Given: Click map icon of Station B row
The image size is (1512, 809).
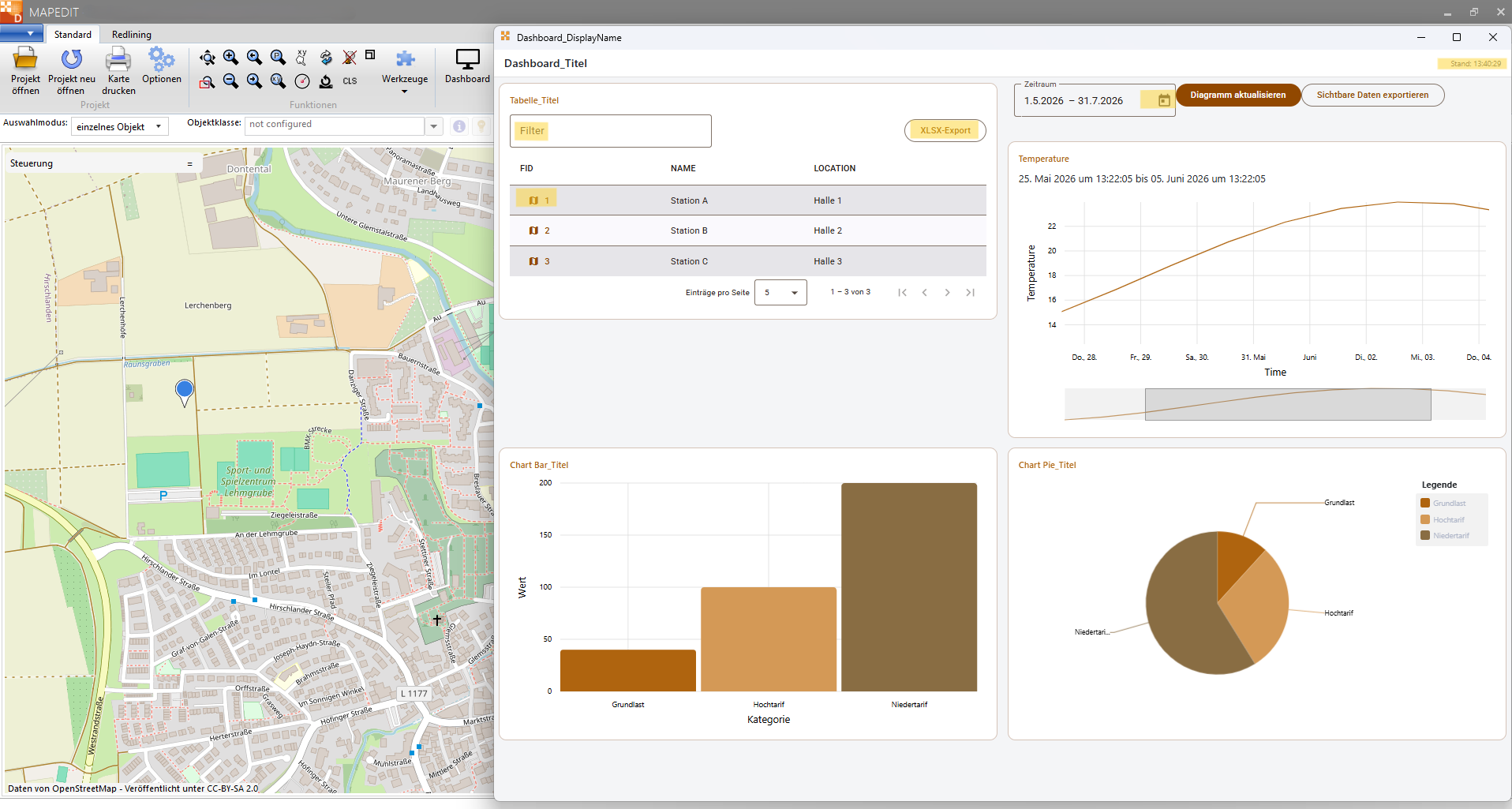Looking at the screenshot, I should click(x=533, y=230).
